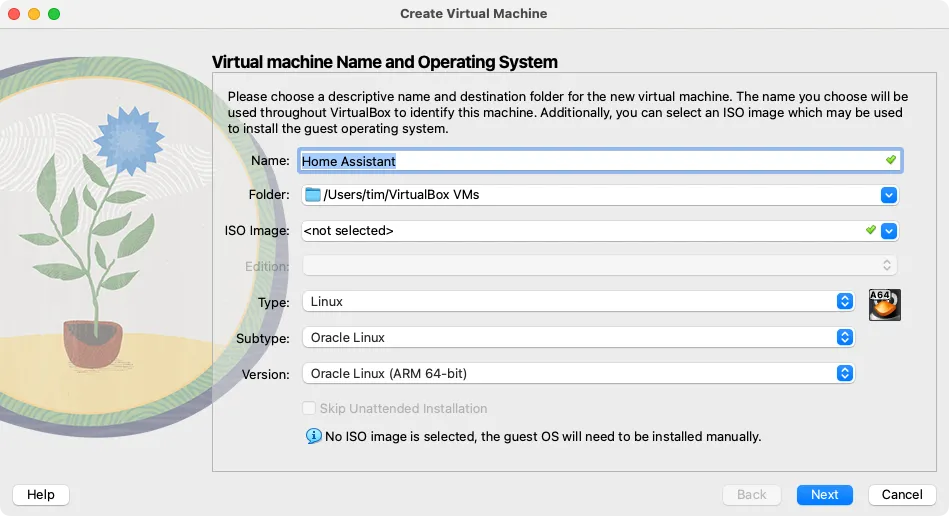Click the green checkmark in ISO Image field
The height and width of the screenshot is (516, 949).
(x=870, y=230)
